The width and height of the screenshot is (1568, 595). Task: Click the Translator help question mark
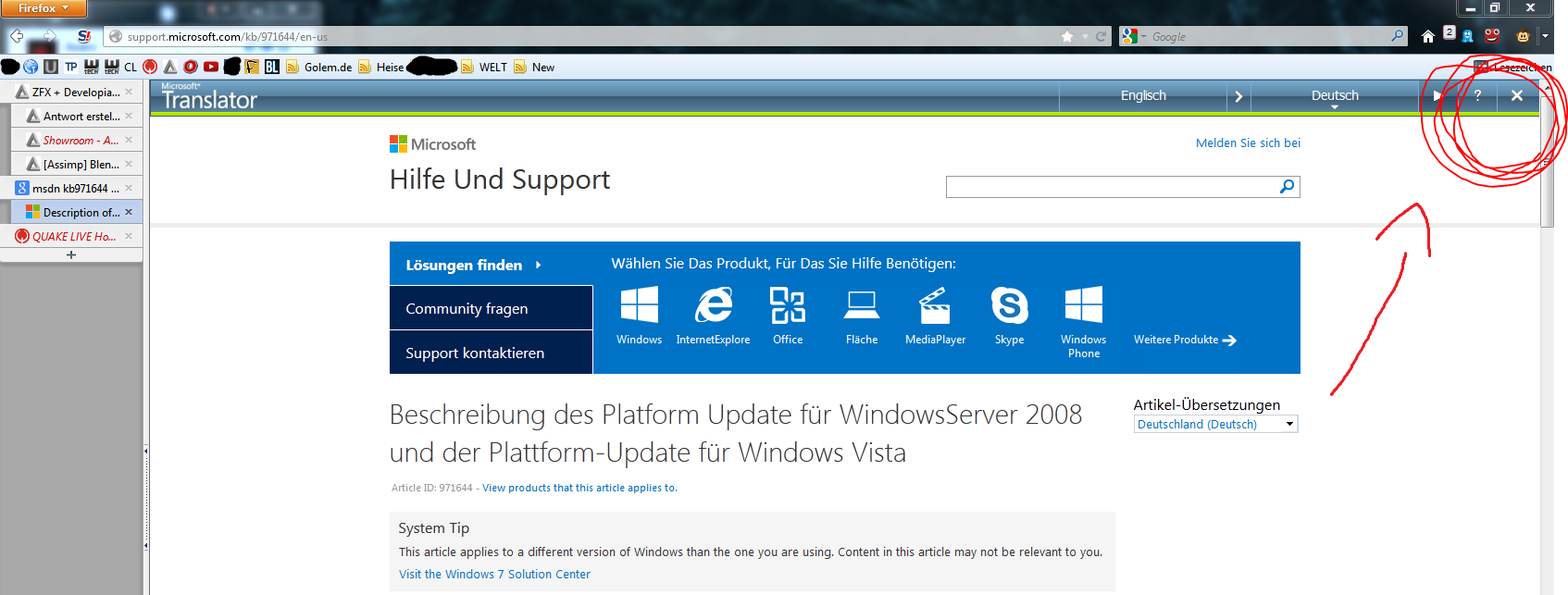pyautogui.click(x=1477, y=95)
